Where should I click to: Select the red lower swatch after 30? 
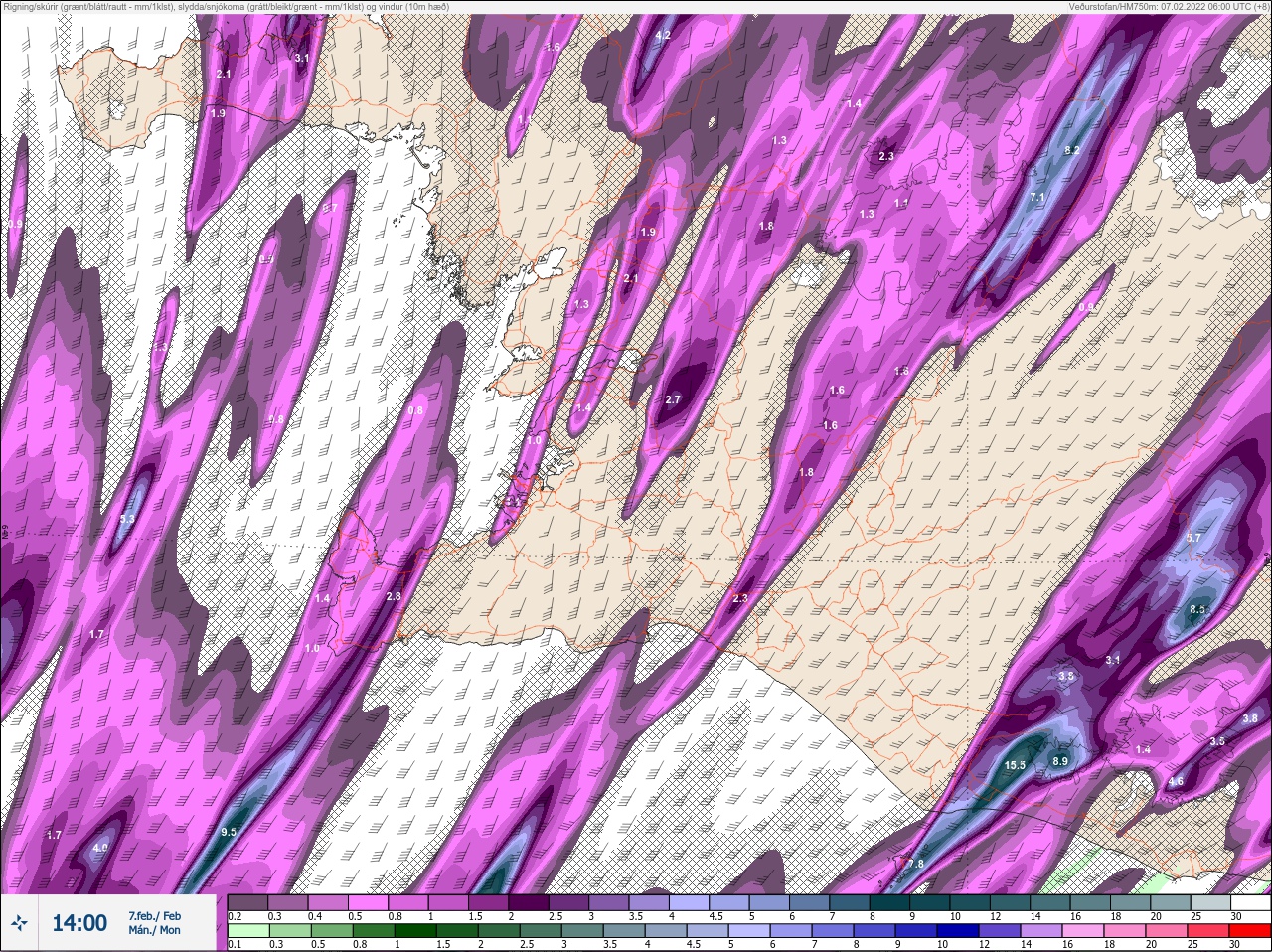(x=1249, y=931)
